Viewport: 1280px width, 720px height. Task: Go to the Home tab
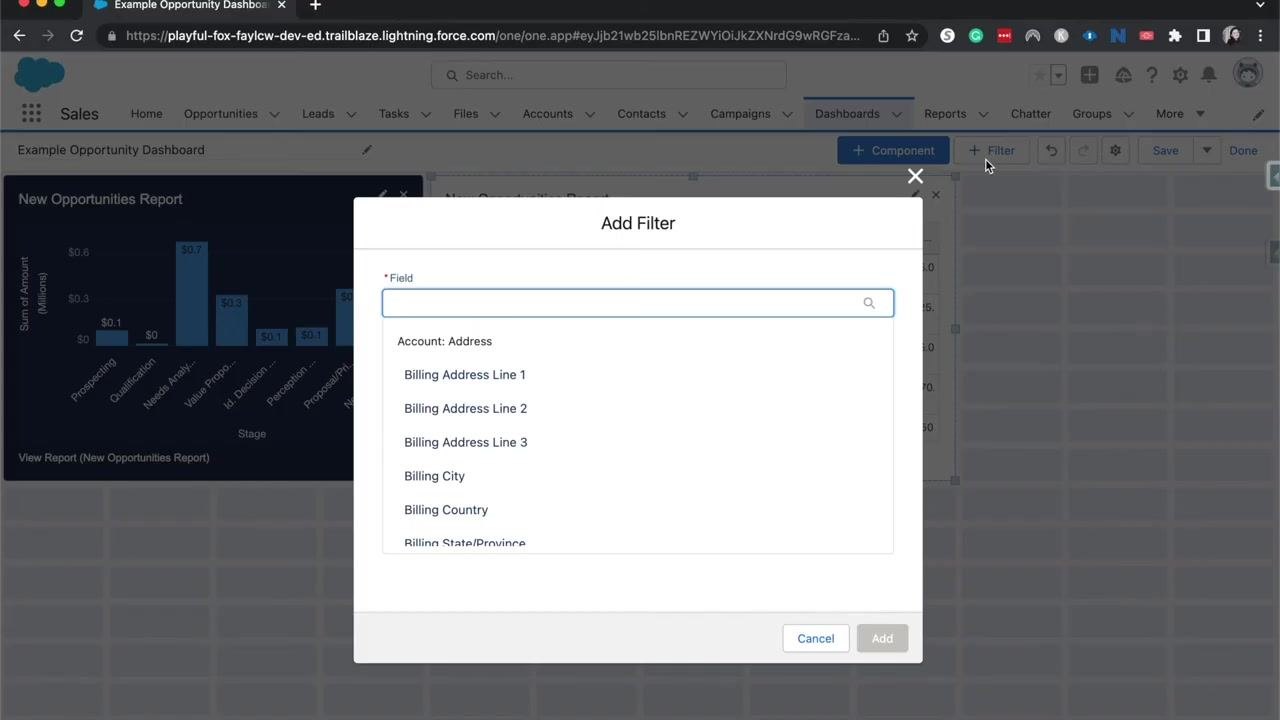[x=146, y=114]
